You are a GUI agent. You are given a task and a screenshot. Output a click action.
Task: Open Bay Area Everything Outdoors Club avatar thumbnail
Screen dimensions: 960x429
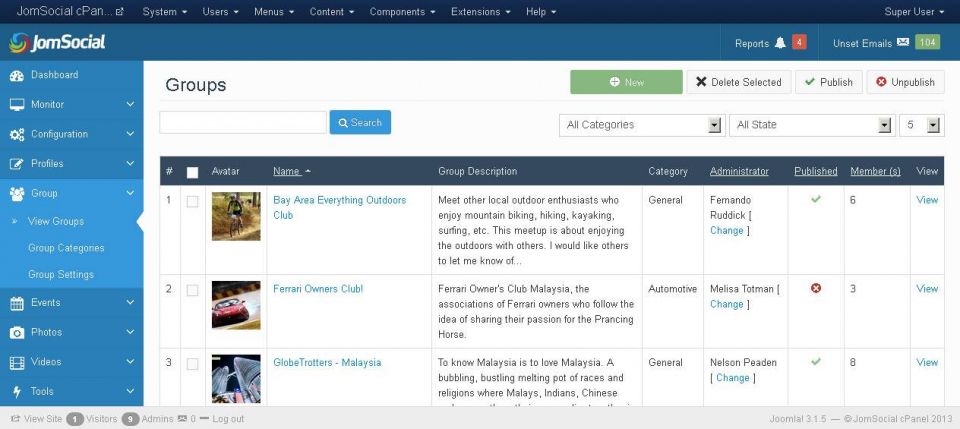click(x=236, y=216)
